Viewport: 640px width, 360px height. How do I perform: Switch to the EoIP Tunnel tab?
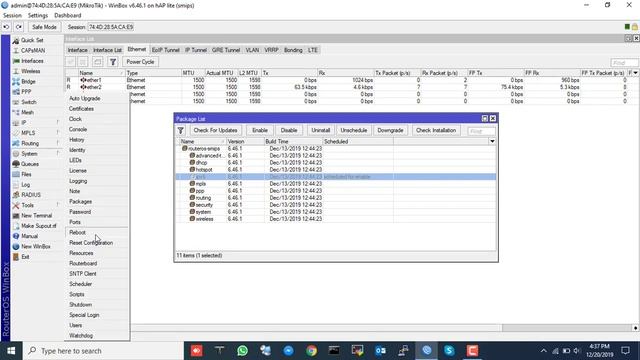[165, 50]
